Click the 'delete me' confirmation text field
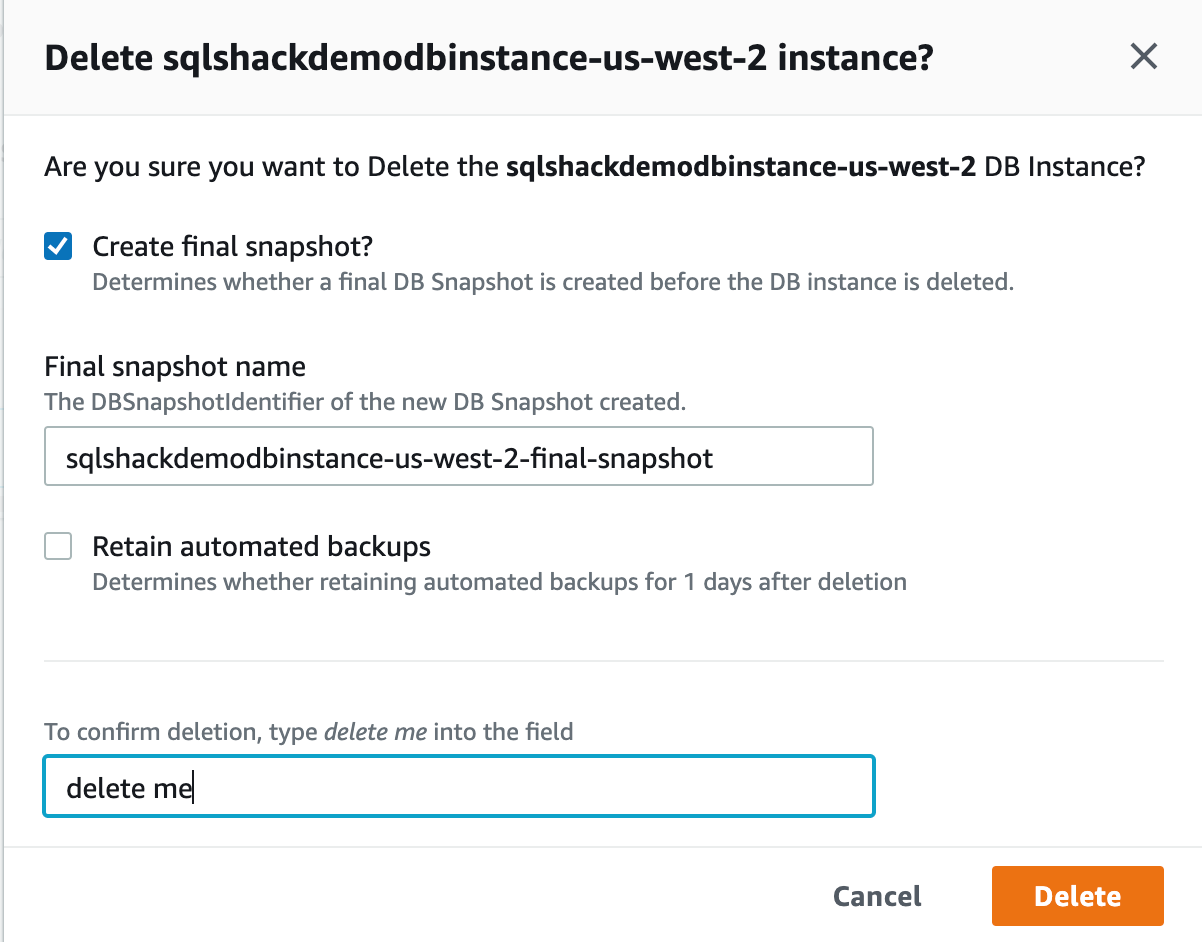Screen dimensions: 1202x942 tap(458, 787)
